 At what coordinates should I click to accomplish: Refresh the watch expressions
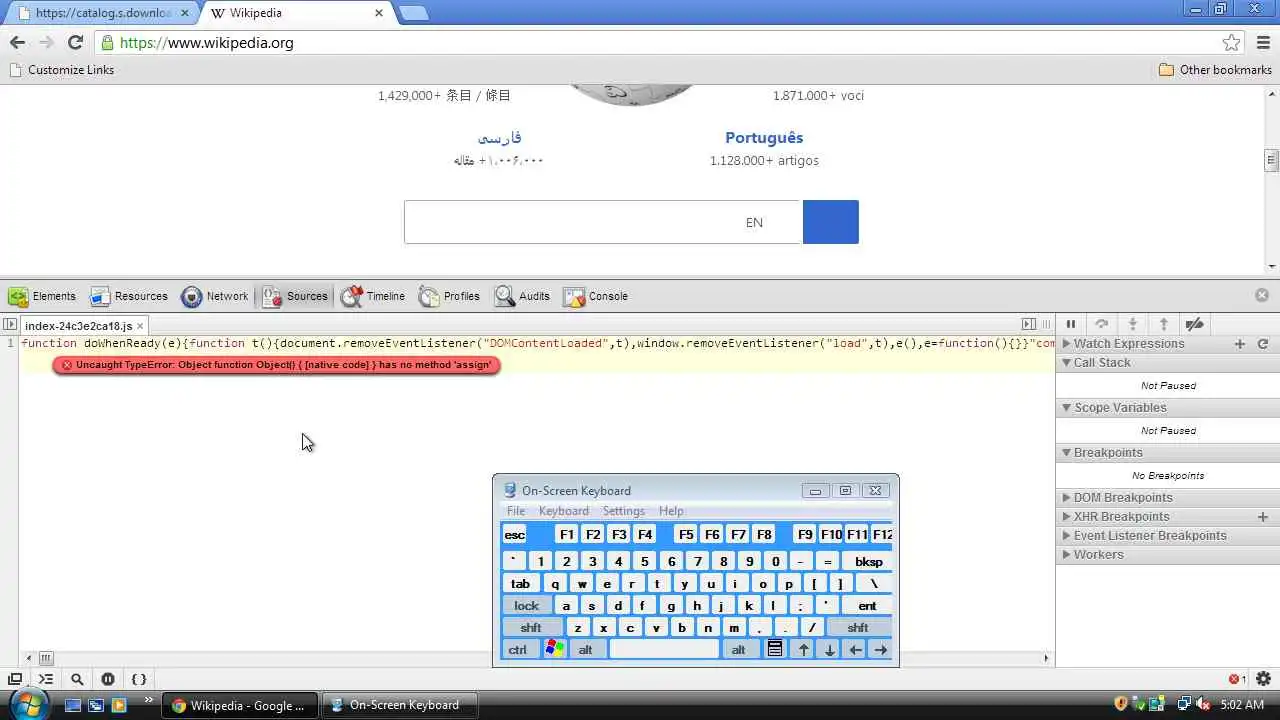pyautogui.click(x=1263, y=344)
